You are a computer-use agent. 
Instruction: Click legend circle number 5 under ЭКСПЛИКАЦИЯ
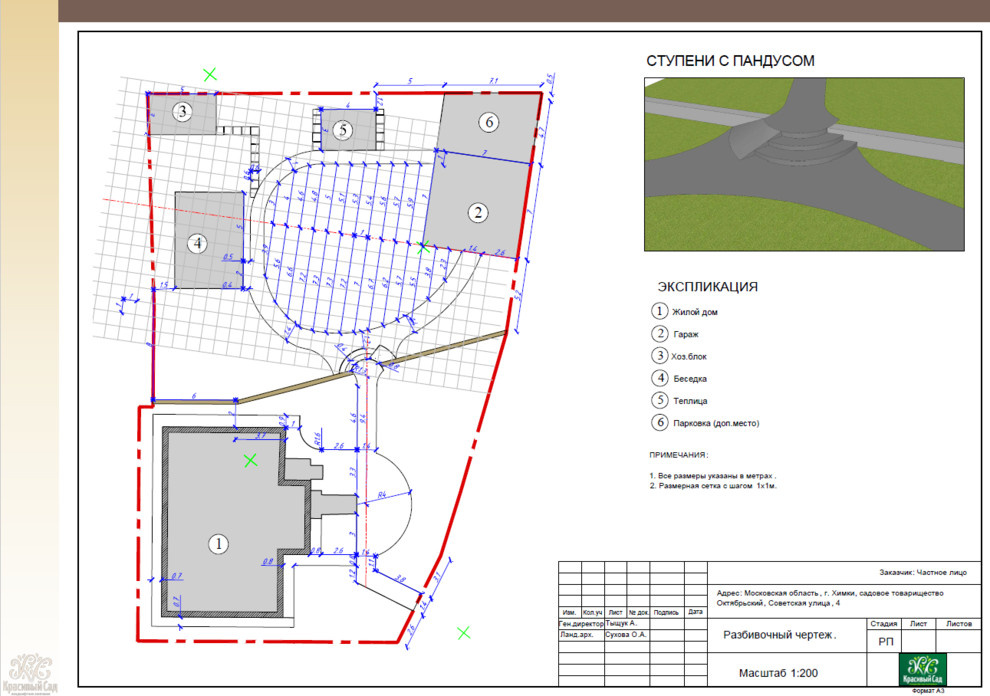tap(659, 400)
